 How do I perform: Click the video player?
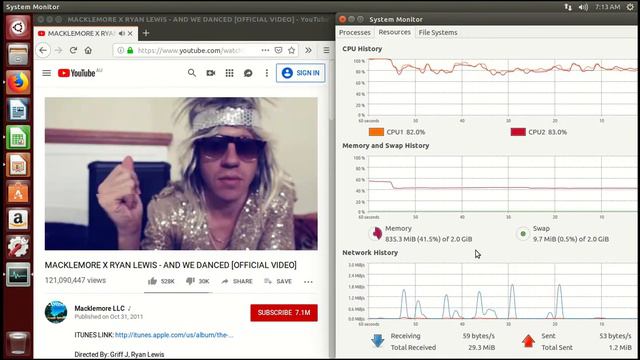point(181,173)
